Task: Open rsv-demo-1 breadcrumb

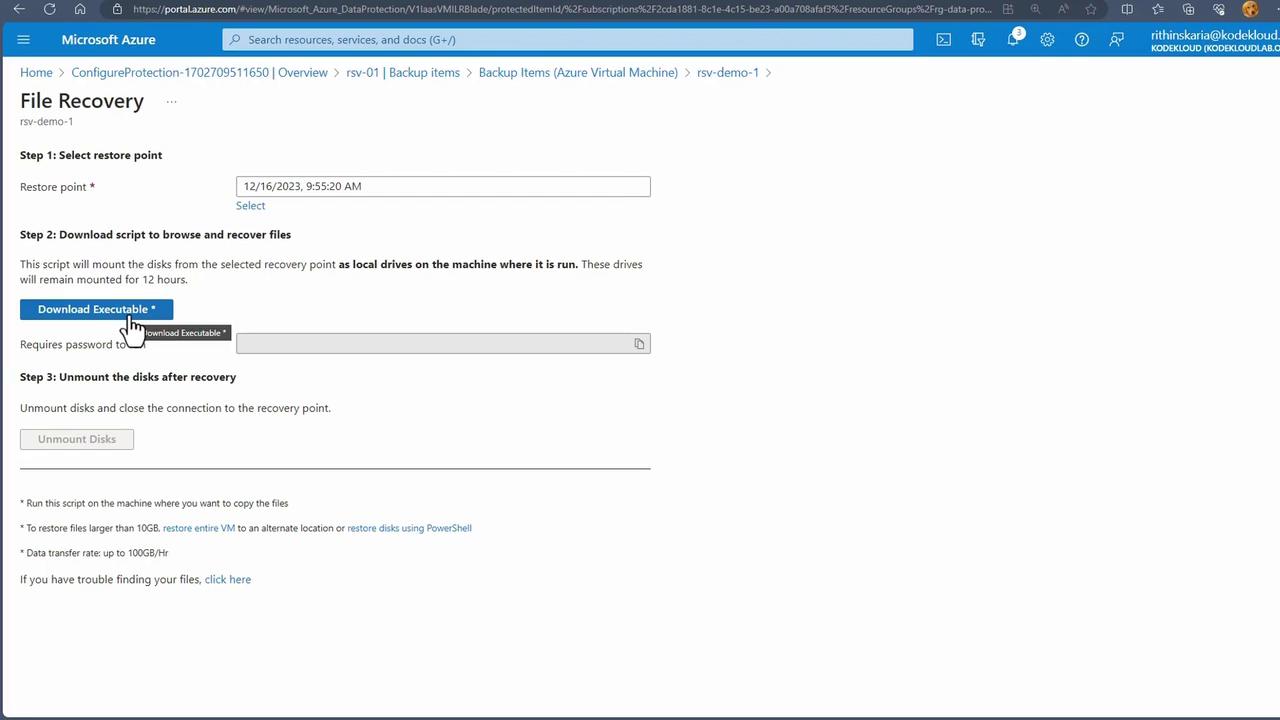Action: (728, 72)
